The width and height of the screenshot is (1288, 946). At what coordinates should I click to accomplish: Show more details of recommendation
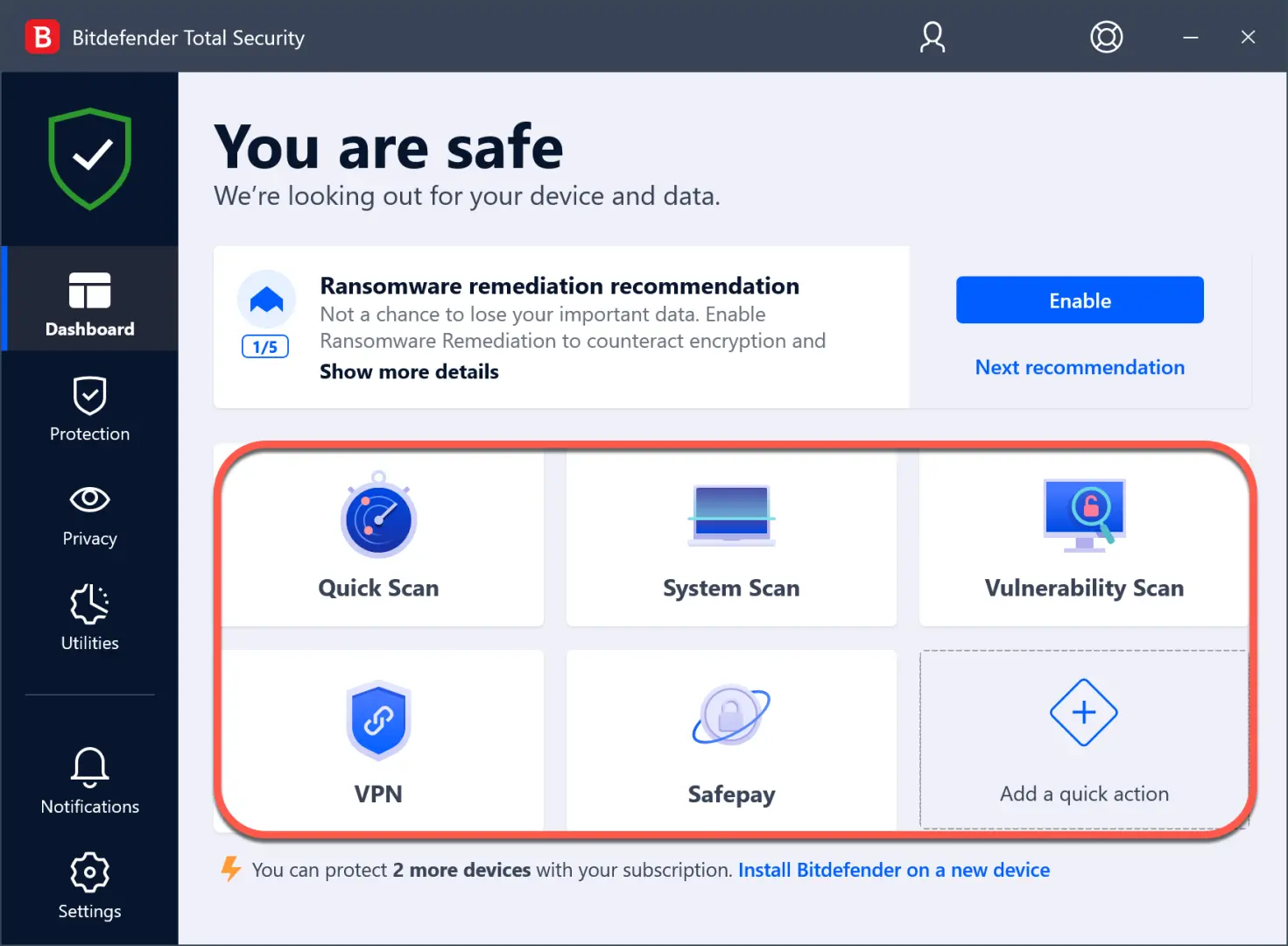pyautogui.click(x=409, y=371)
